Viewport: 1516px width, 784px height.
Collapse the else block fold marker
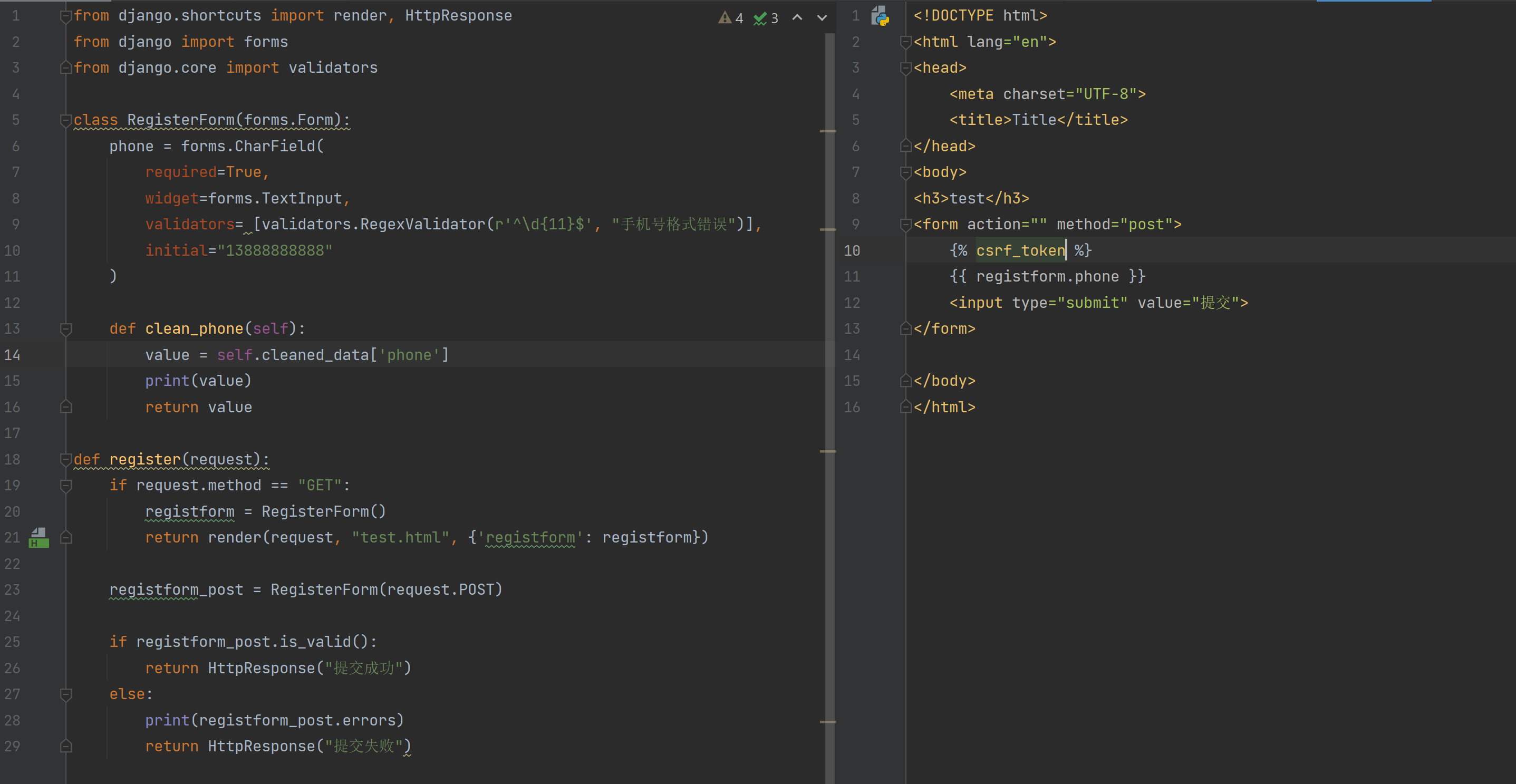(x=65, y=694)
